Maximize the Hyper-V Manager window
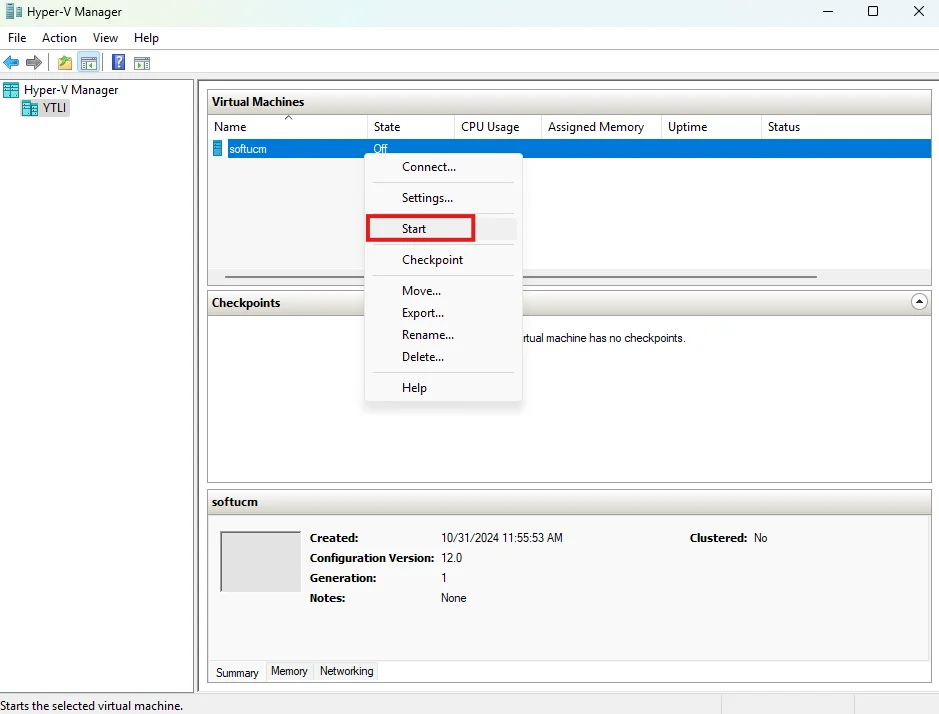The width and height of the screenshot is (939, 714). coord(873,11)
